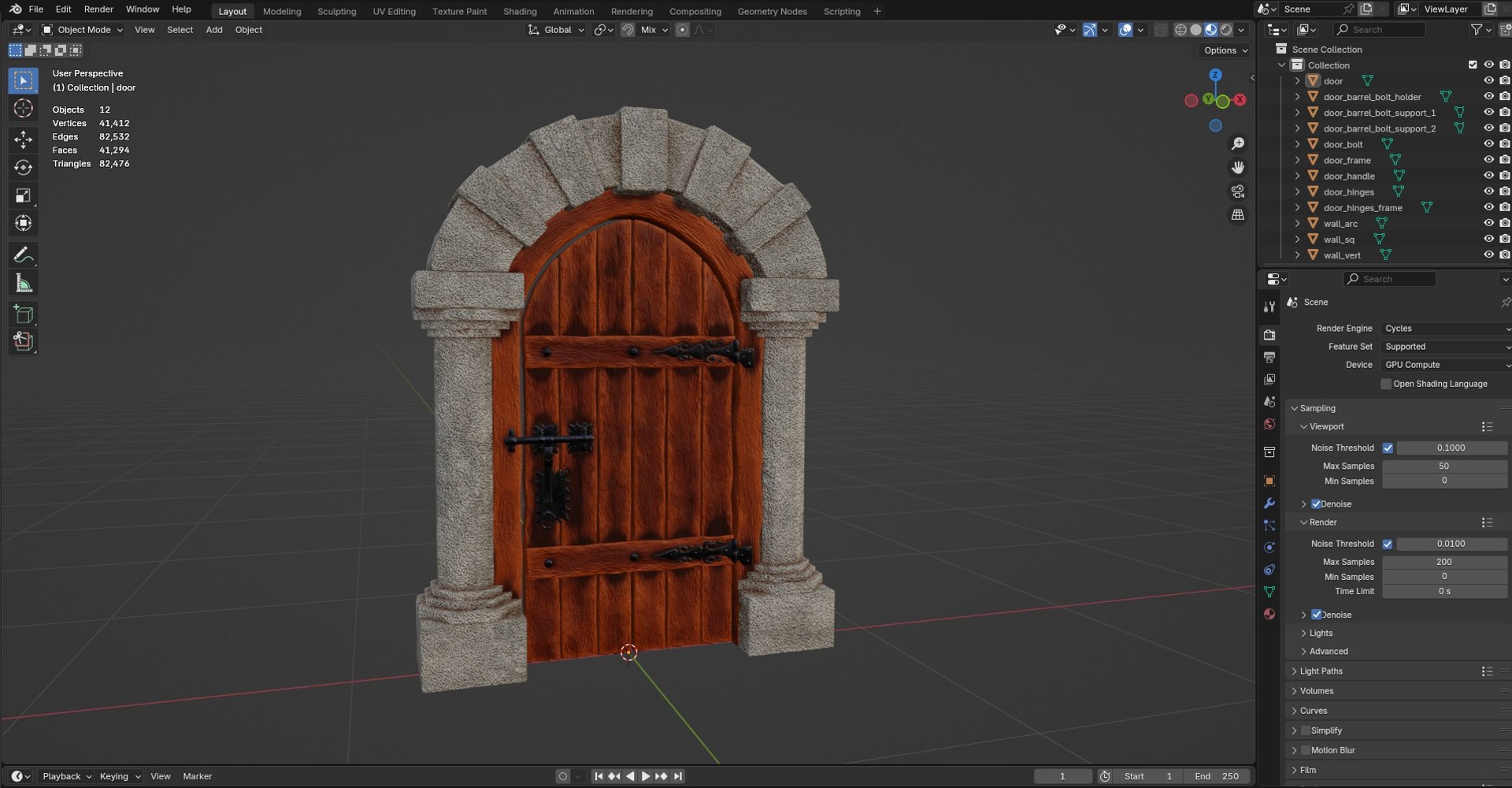The width and height of the screenshot is (1512, 788).
Task: Hide door_frame object with eye icon
Action: (1488, 160)
